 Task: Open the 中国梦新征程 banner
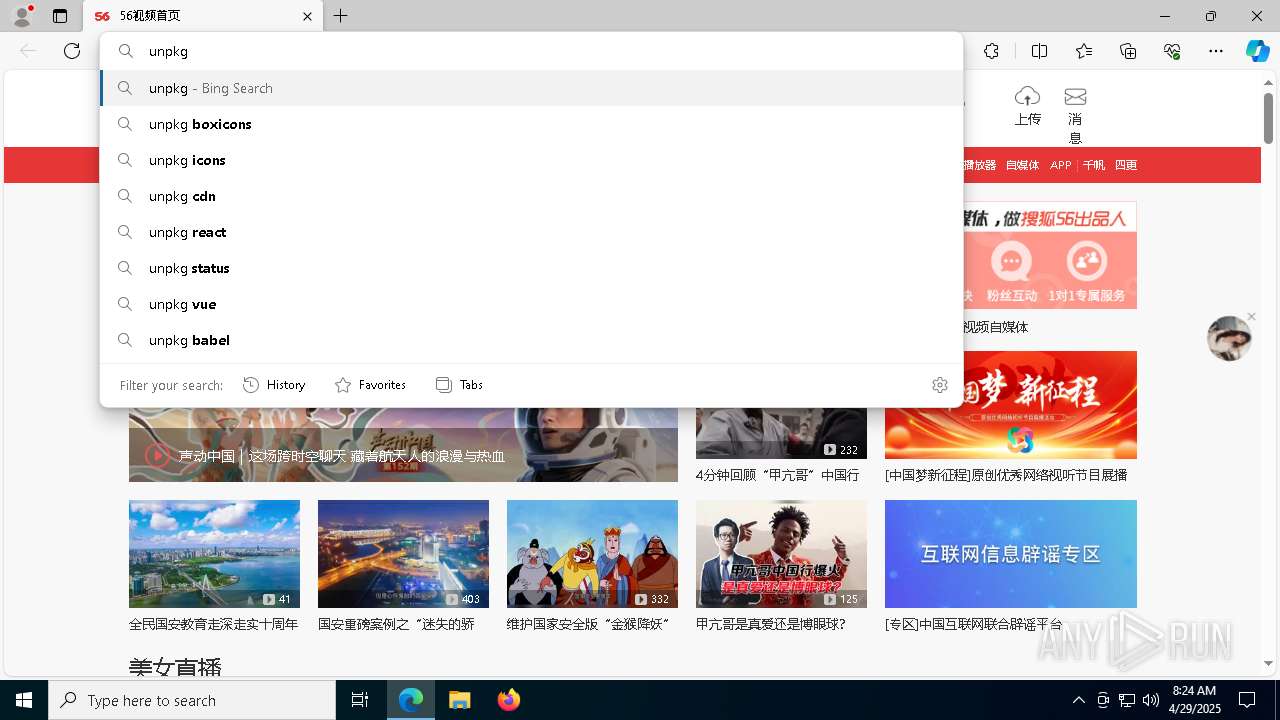point(1011,405)
